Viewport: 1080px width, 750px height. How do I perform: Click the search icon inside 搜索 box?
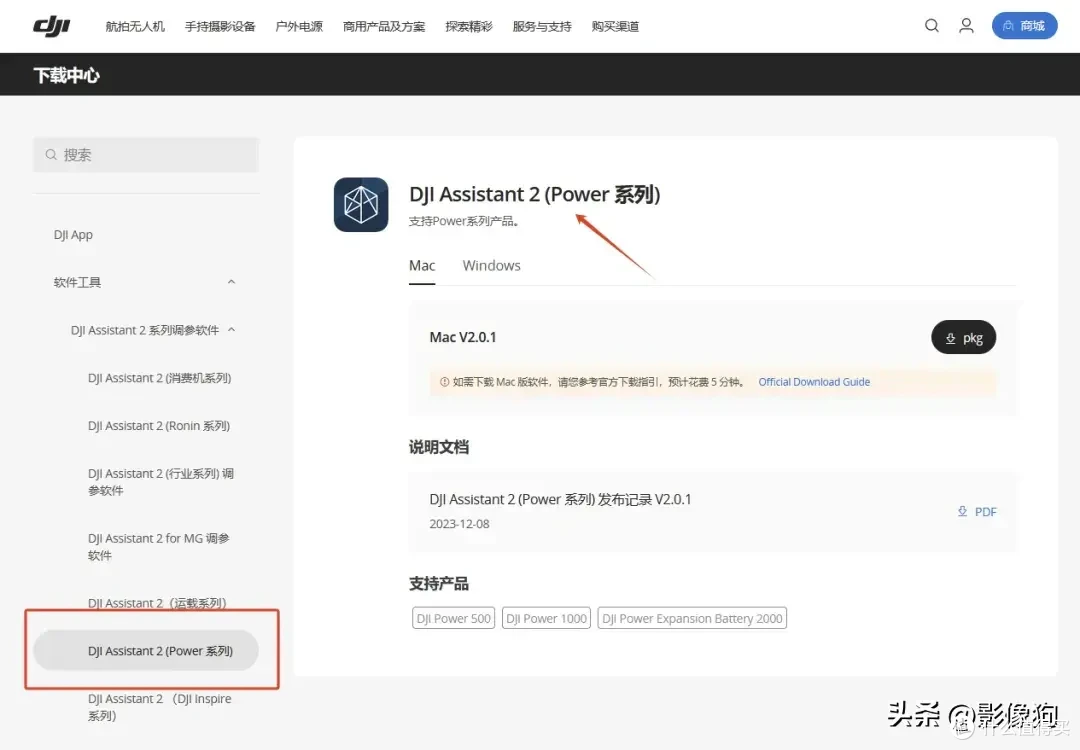[51, 155]
